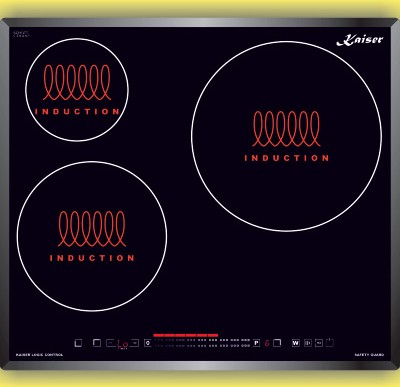The width and height of the screenshot is (400, 387).
Task: Click the bottom-left induction cooking zone
Action: pos(92,236)
